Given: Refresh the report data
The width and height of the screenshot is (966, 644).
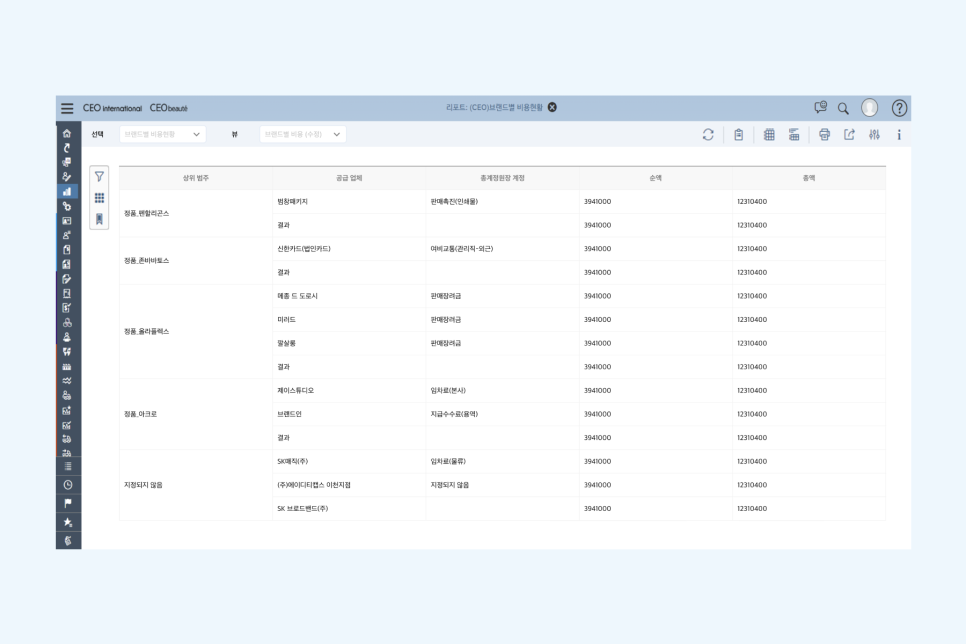Looking at the screenshot, I should (x=708, y=134).
